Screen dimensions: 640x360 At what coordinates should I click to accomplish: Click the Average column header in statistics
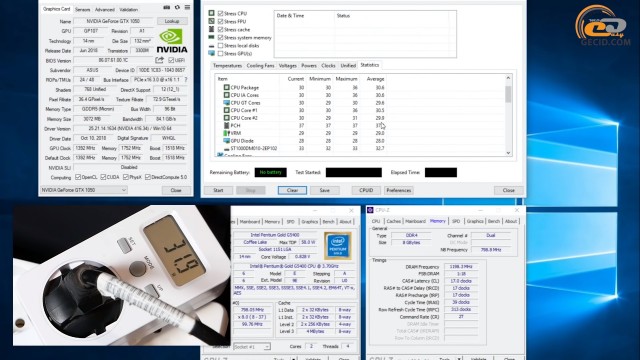tap(375, 79)
